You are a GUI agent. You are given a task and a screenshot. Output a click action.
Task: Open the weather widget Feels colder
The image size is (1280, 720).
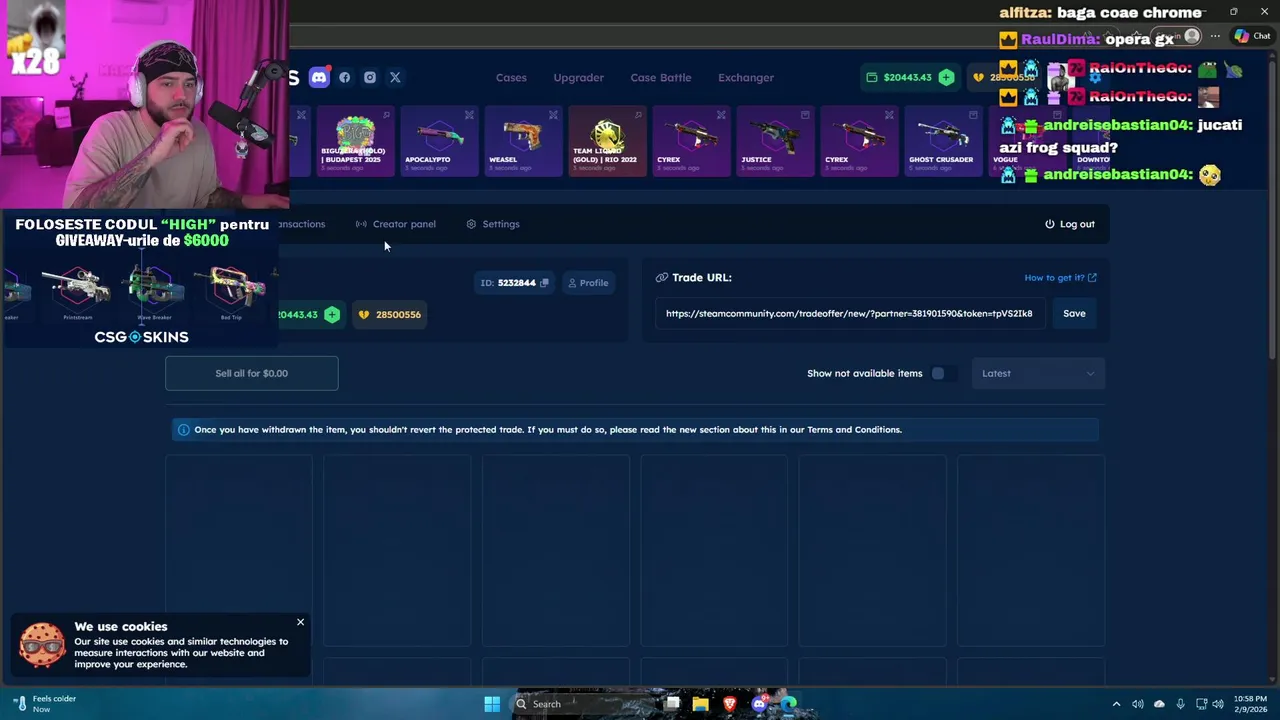44,704
